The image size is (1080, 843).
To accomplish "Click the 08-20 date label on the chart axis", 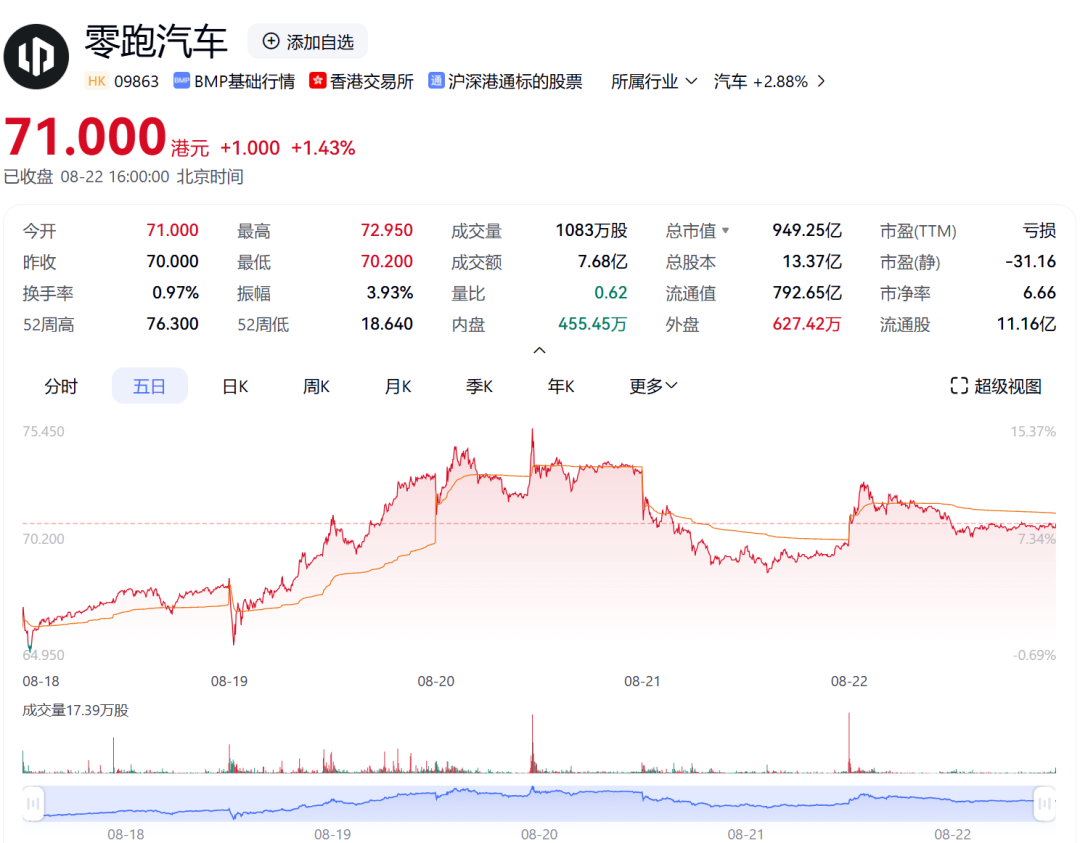I will pos(436,681).
